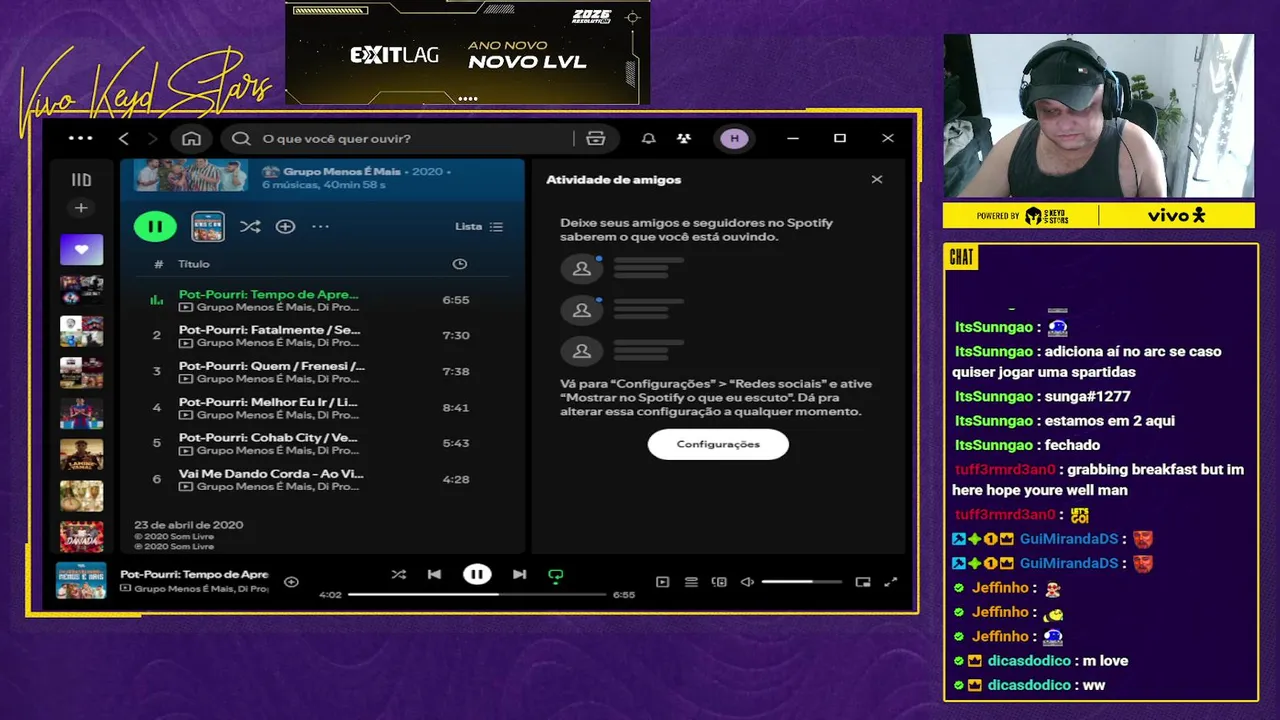Open now-playing album cover thumbnail
The height and width of the screenshot is (720, 1280).
(x=81, y=581)
